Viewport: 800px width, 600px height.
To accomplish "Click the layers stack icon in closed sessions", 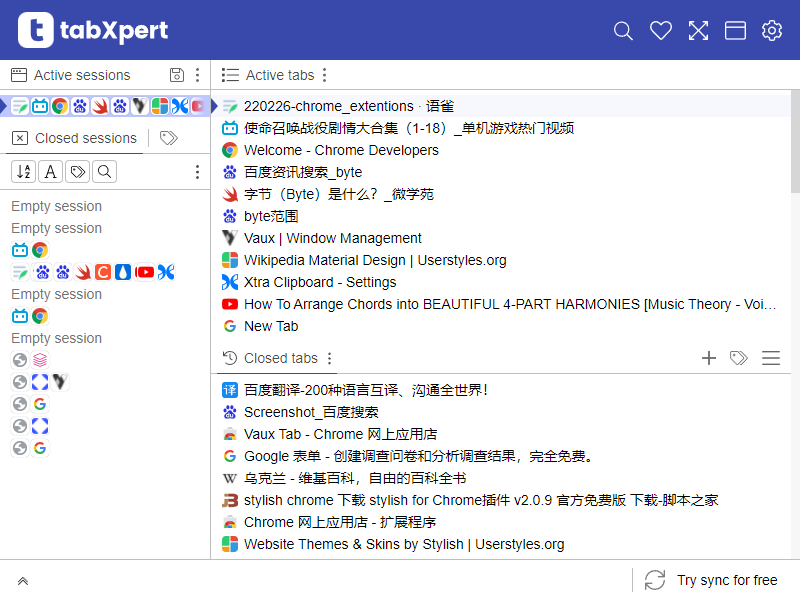I will point(40,360).
